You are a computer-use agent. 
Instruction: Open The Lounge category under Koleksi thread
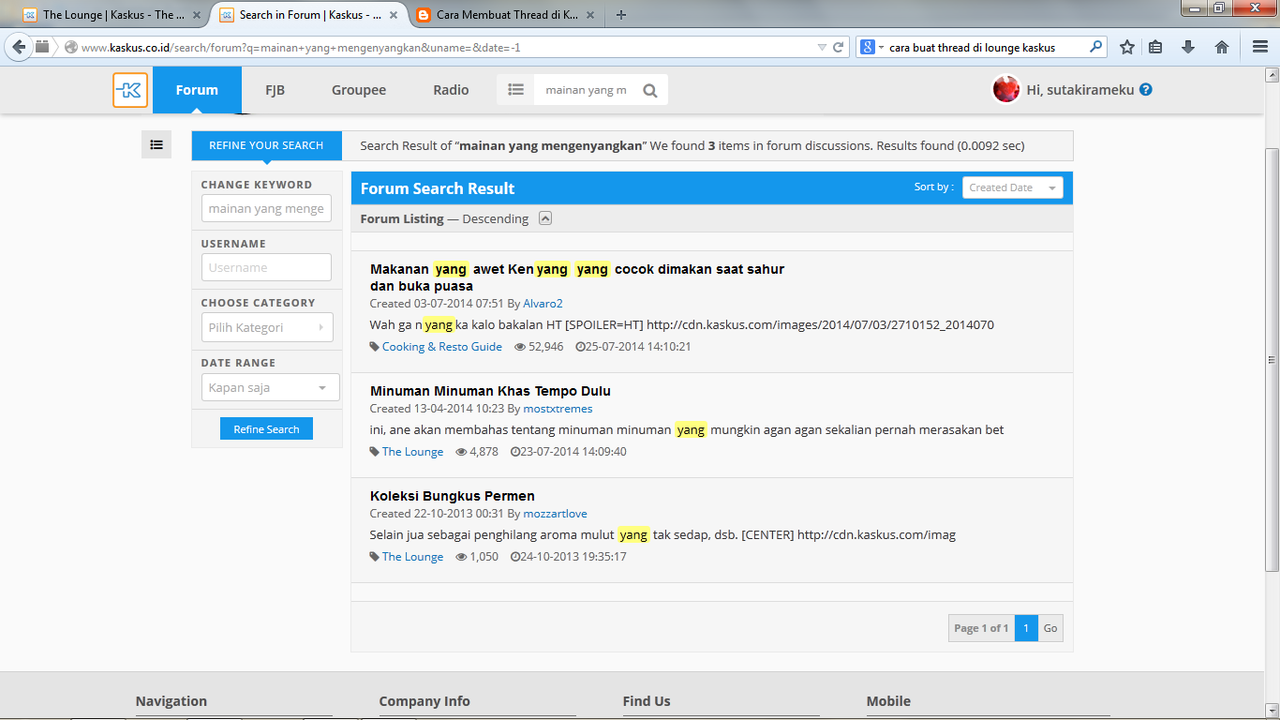point(412,557)
